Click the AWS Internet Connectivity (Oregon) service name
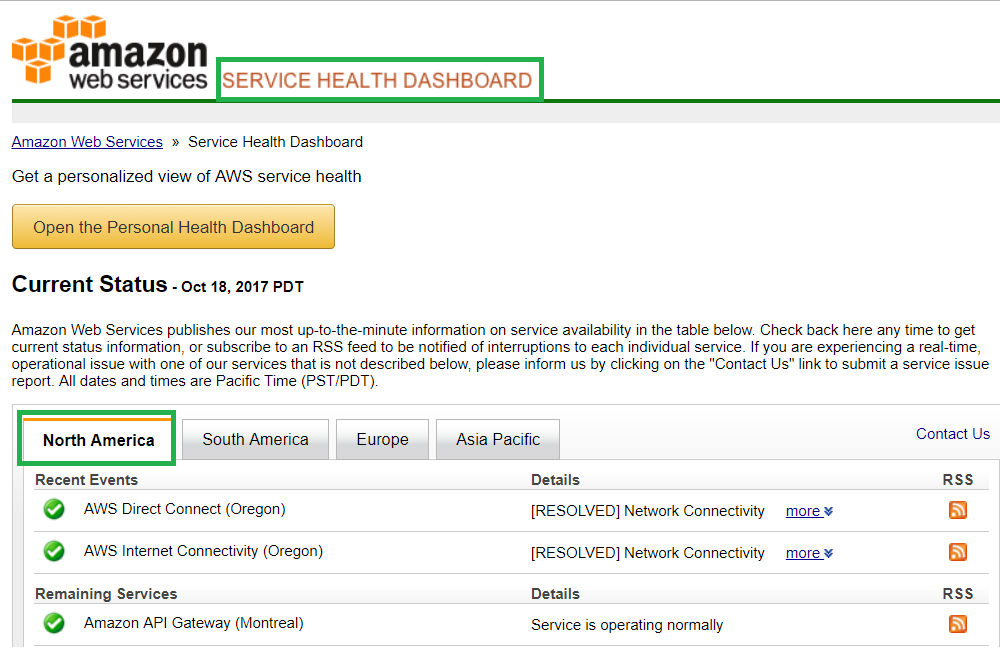 203,551
